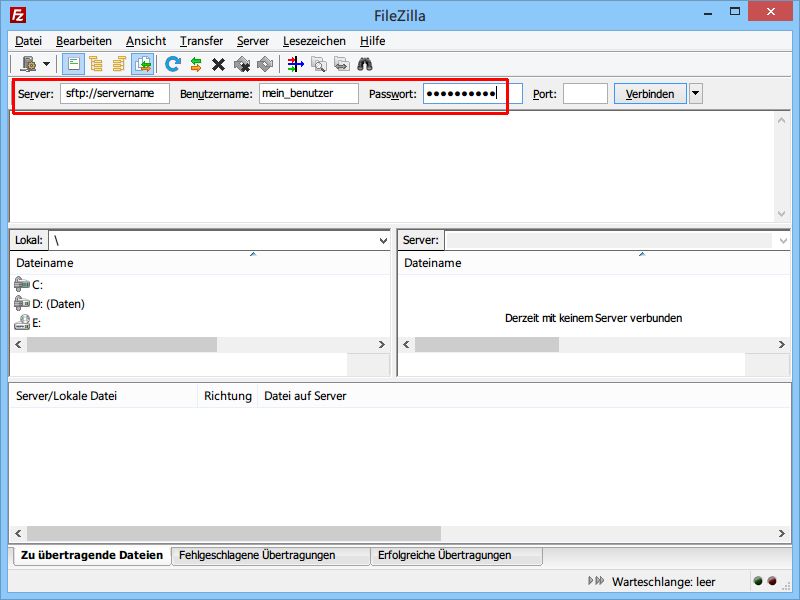Expand the Lokal path dropdown
800x600 pixels.
tap(383, 240)
